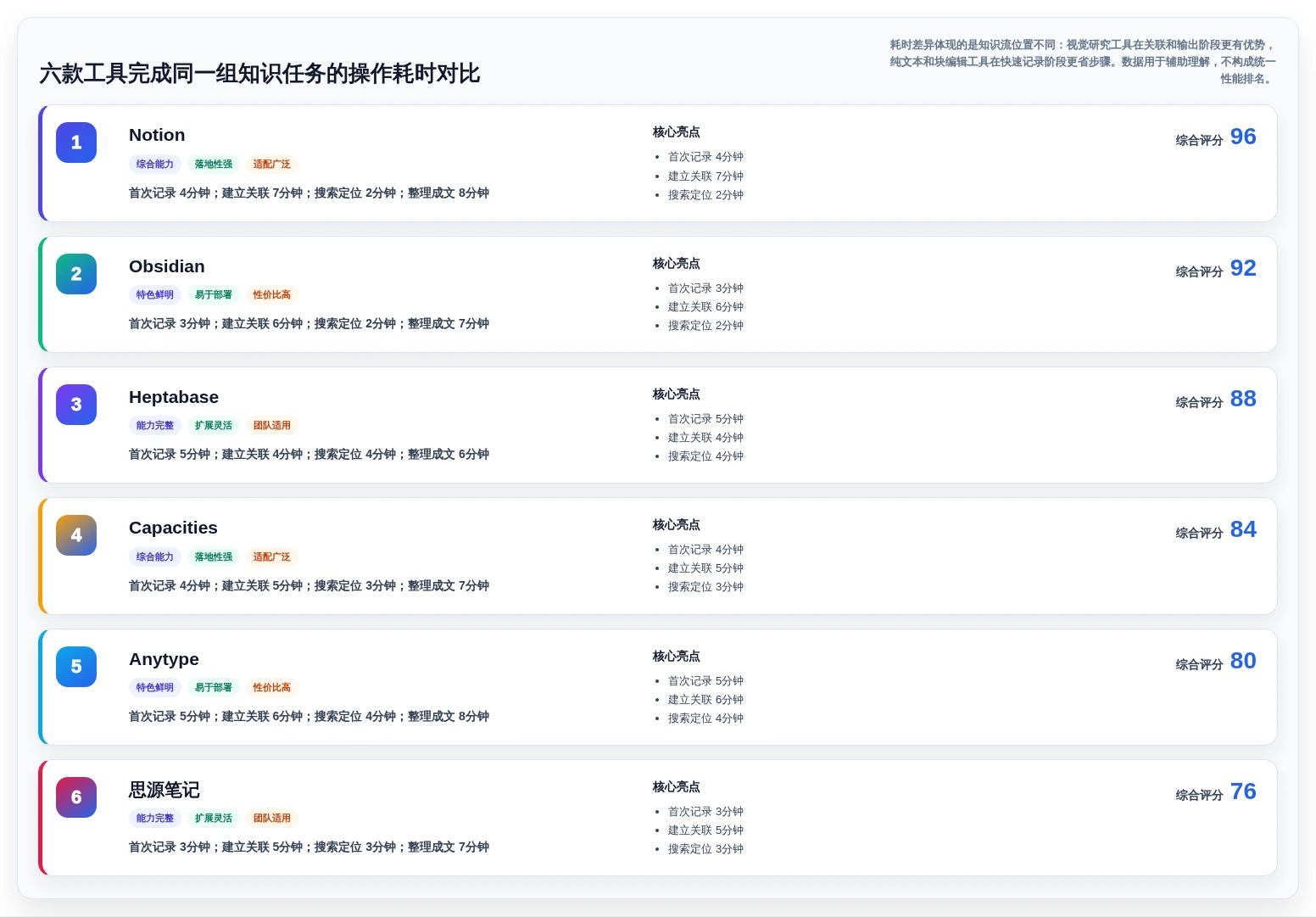Open the Heptabase card title
The image size is (1316, 917).
click(x=174, y=397)
